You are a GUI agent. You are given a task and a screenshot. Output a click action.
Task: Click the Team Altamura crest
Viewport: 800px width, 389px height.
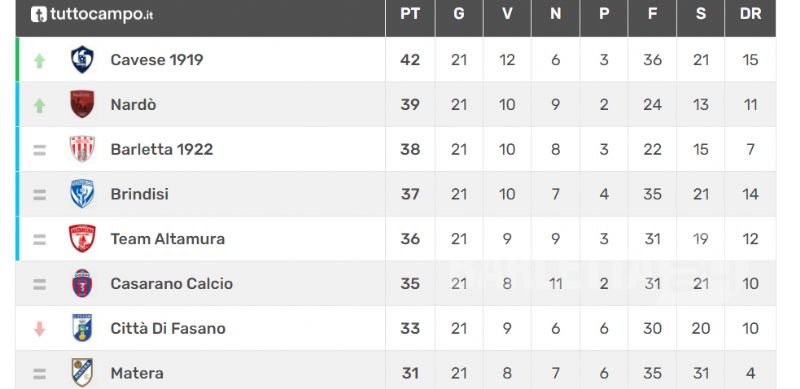(x=82, y=238)
